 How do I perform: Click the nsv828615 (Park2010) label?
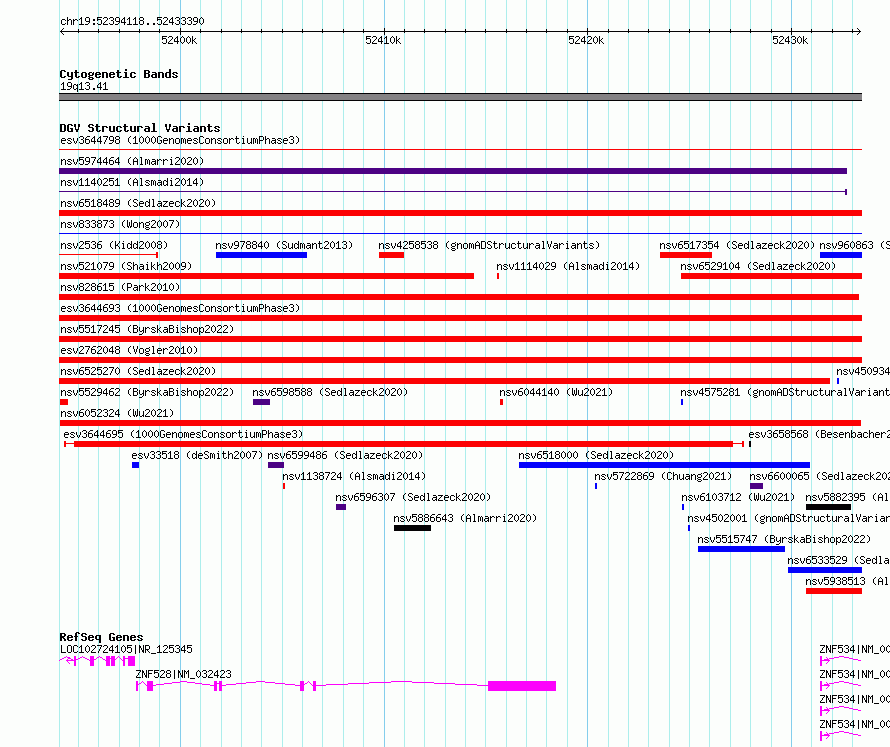[120, 287]
